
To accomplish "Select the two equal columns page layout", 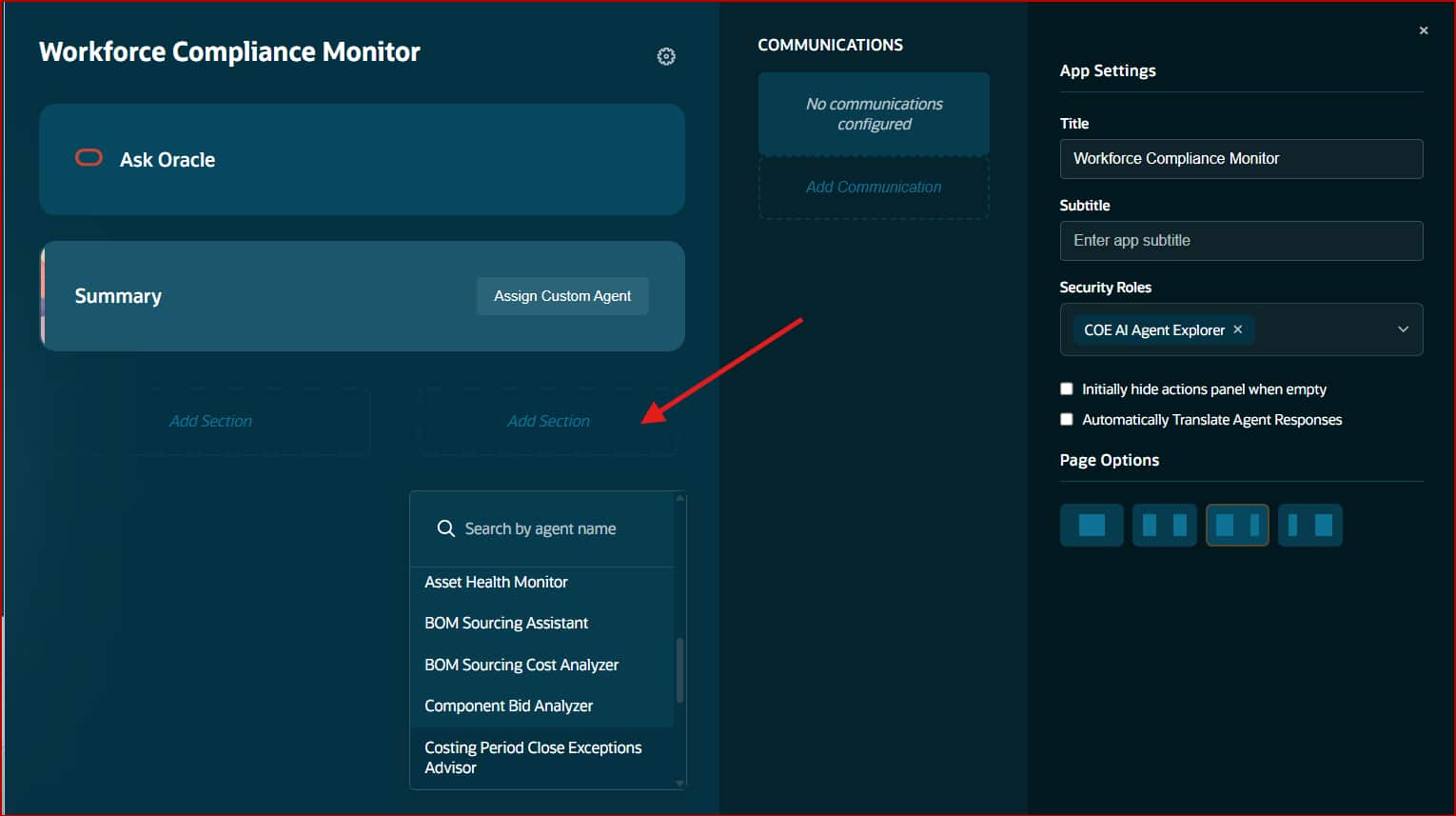I will 1164,525.
